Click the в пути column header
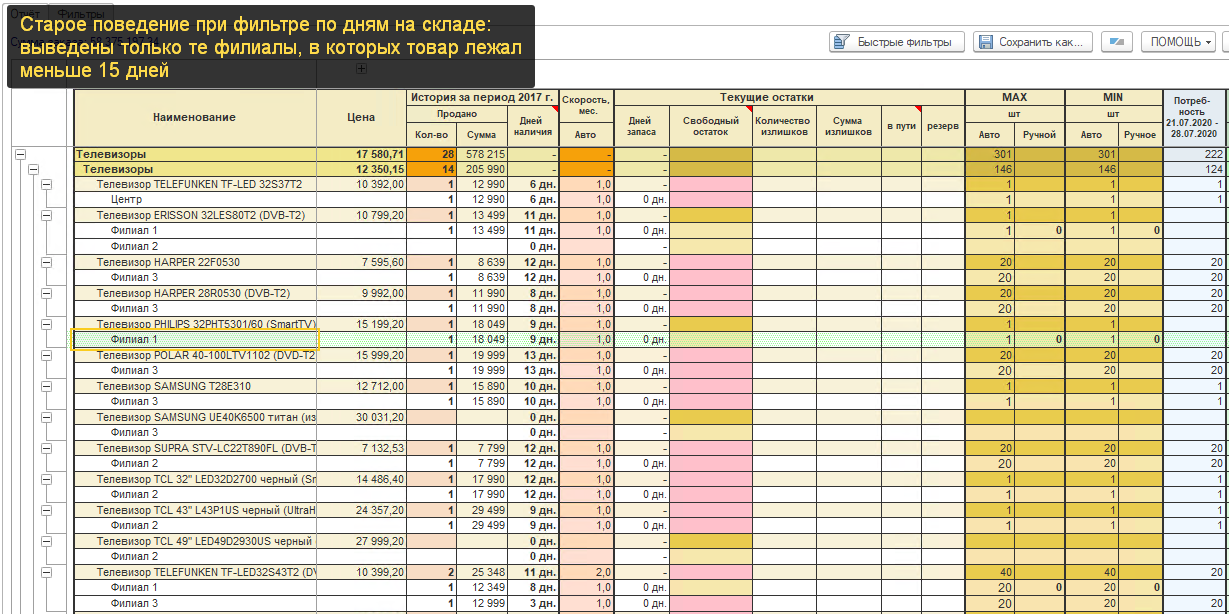Image resolution: width=1229 pixels, height=614 pixels. click(901, 126)
